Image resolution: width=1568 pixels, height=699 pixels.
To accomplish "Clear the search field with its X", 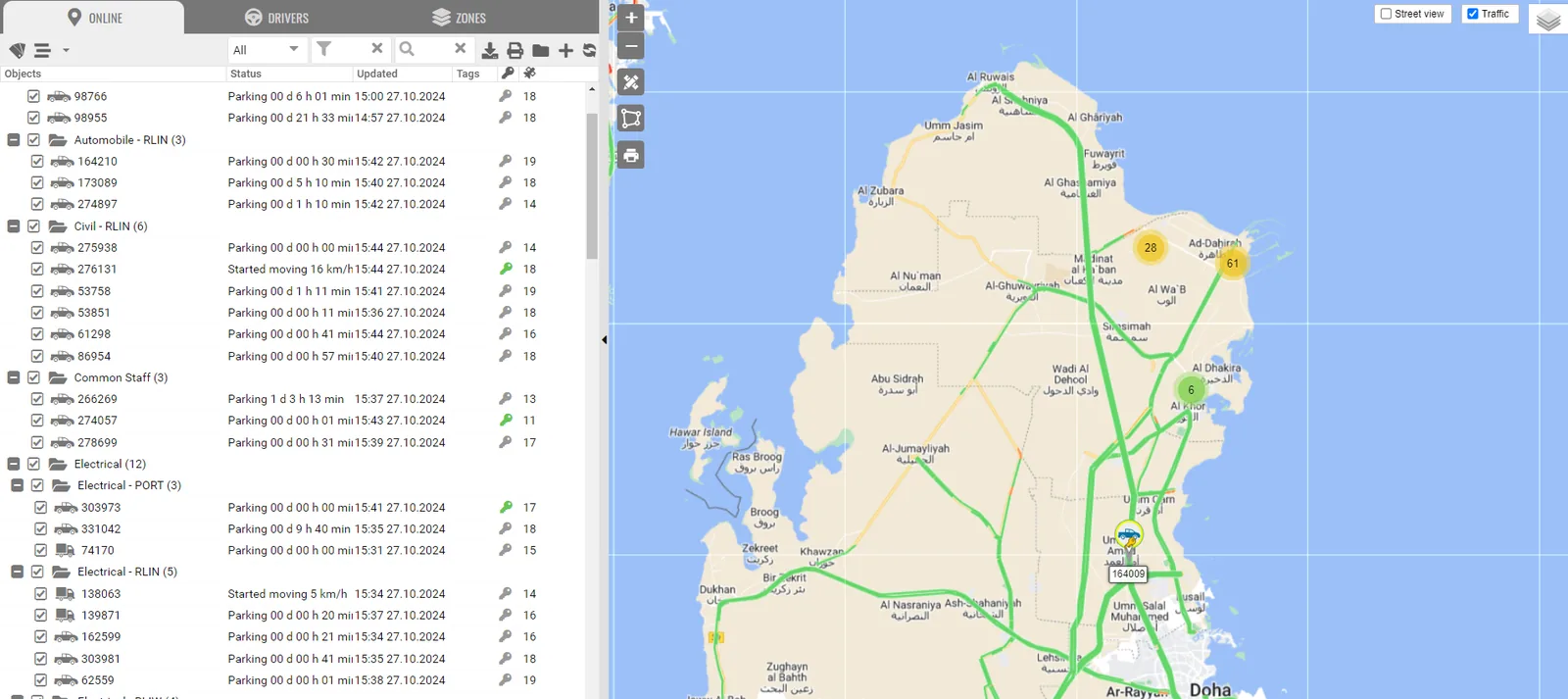I will (x=460, y=48).
